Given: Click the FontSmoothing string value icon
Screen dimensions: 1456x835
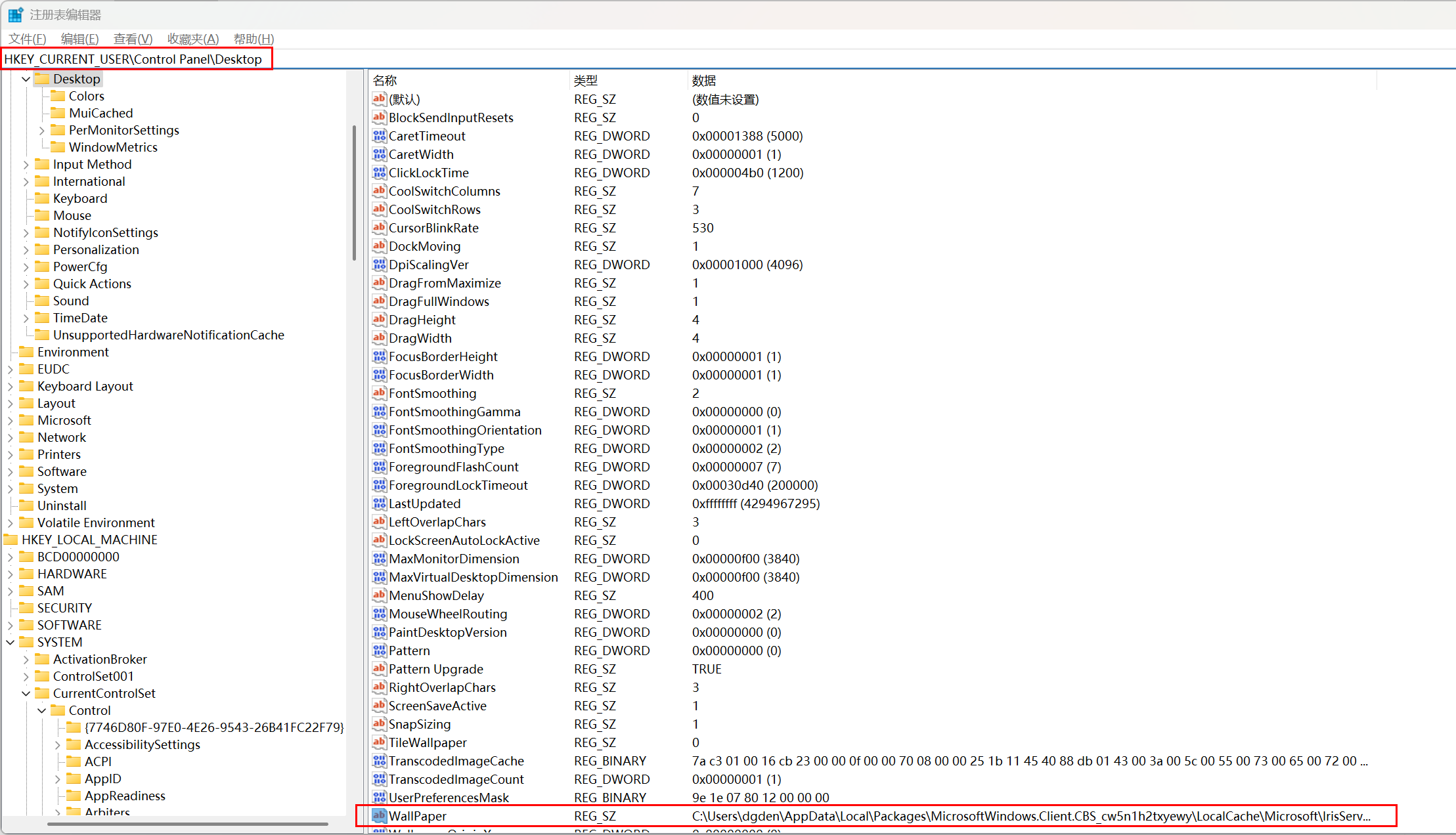Looking at the screenshot, I should 379,393.
